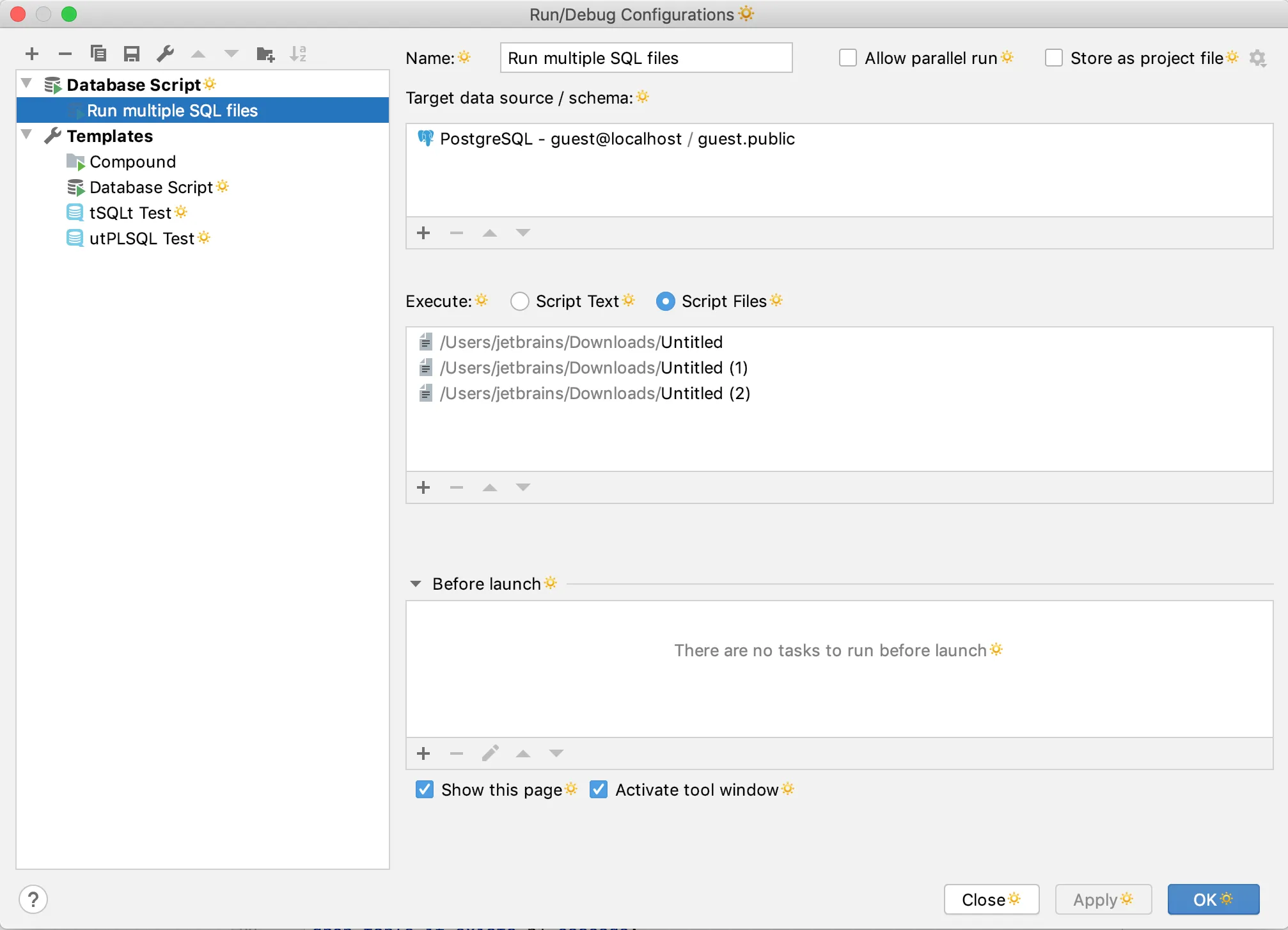The height and width of the screenshot is (930, 1288).
Task: Copy the selected configuration
Action: click(x=98, y=54)
